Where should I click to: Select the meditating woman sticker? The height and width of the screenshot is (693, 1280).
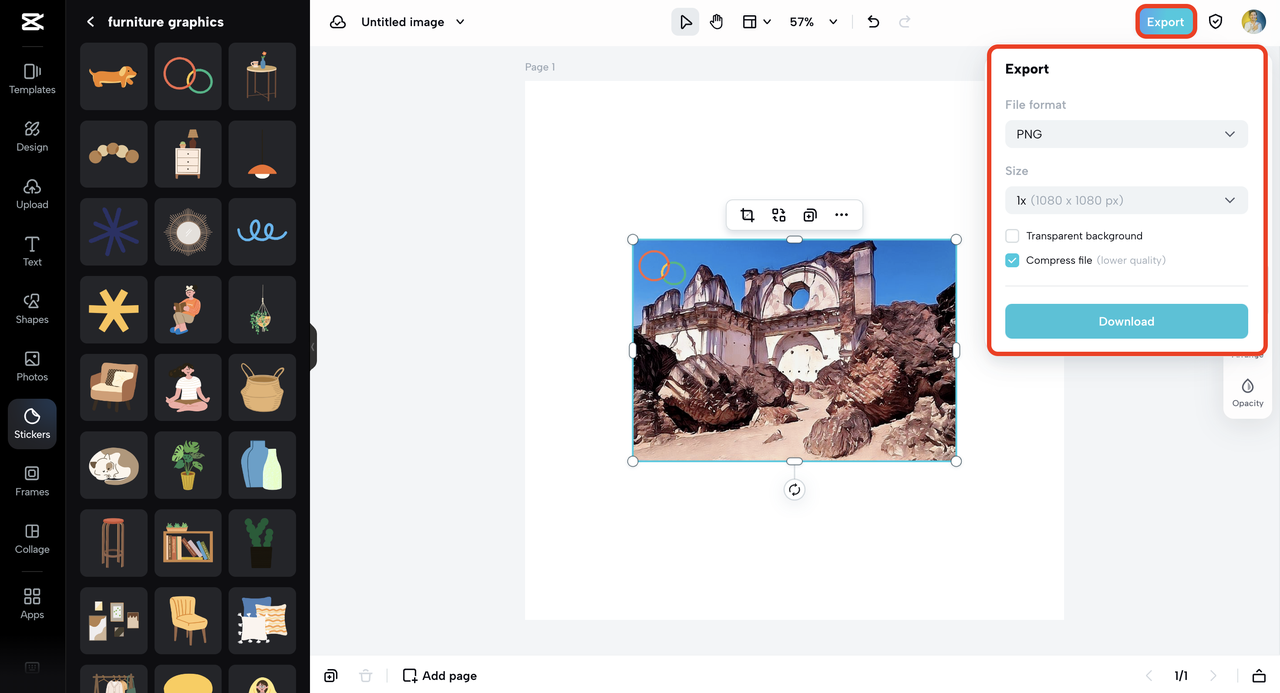tap(188, 387)
